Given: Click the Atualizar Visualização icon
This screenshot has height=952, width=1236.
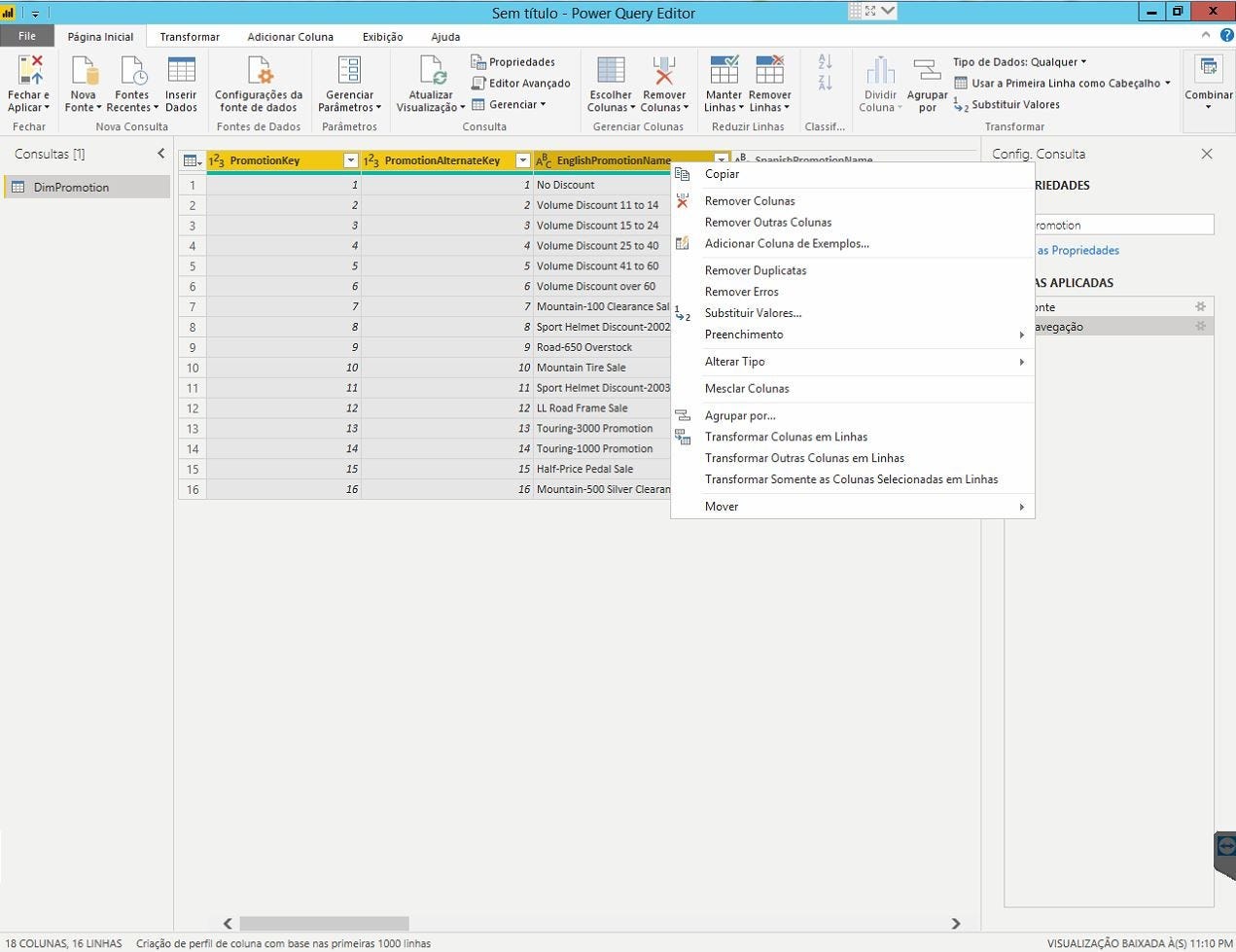Looking at the screenshot, I should [432, 71].
